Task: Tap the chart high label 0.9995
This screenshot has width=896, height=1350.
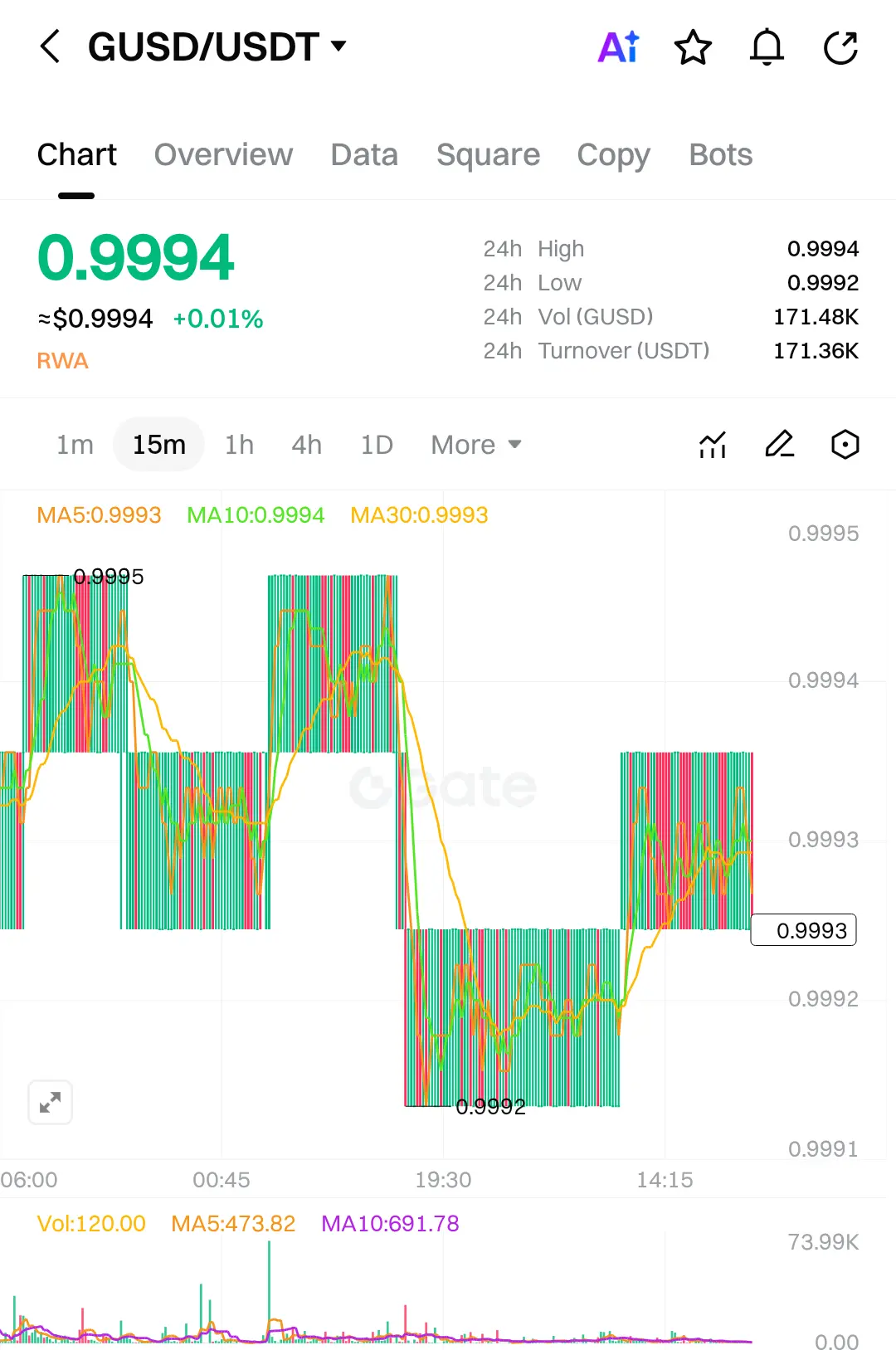Action: [x=109, y=577]
